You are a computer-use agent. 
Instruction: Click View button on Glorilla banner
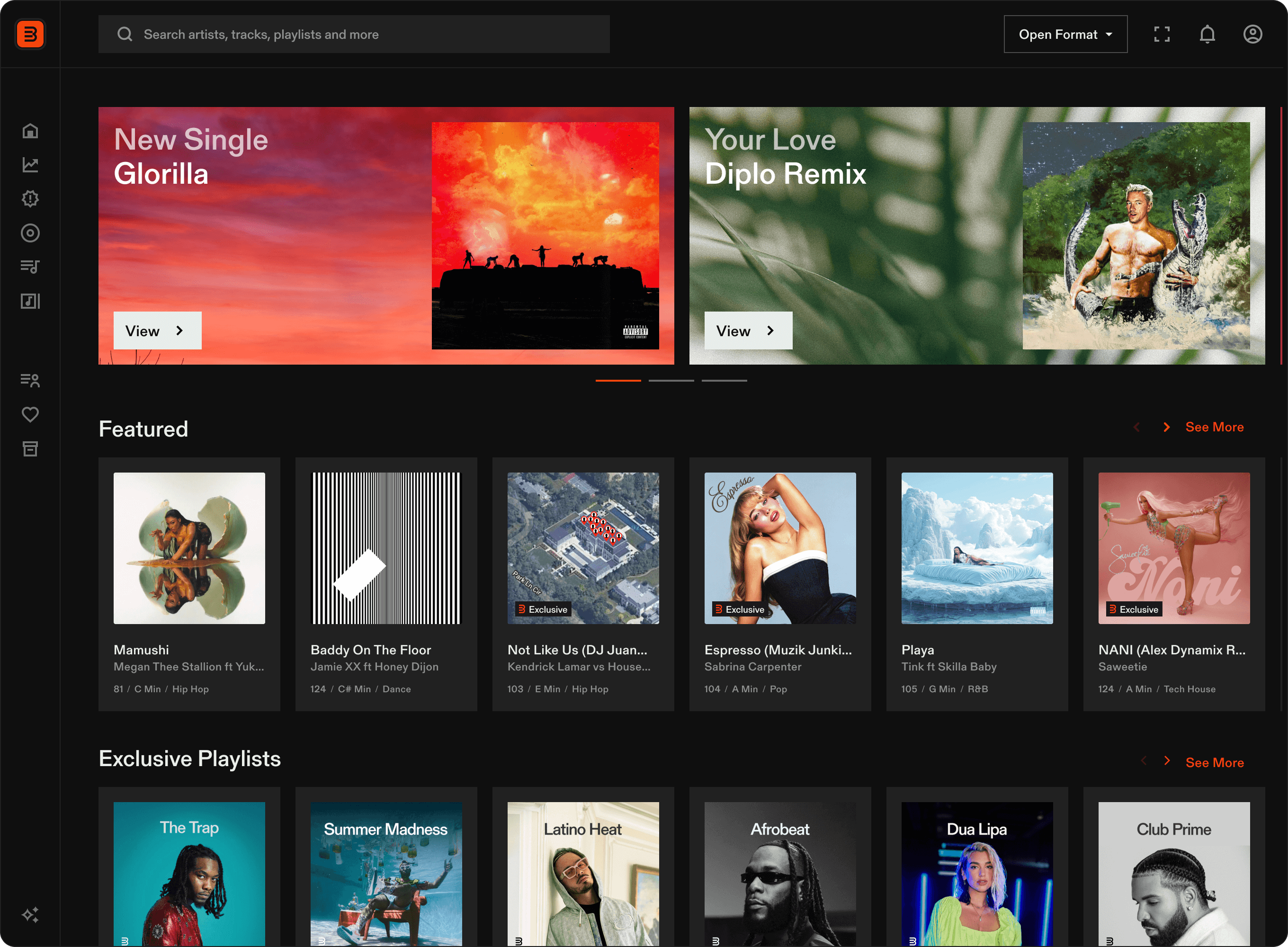pyautogui.click(x=157, y=331)
